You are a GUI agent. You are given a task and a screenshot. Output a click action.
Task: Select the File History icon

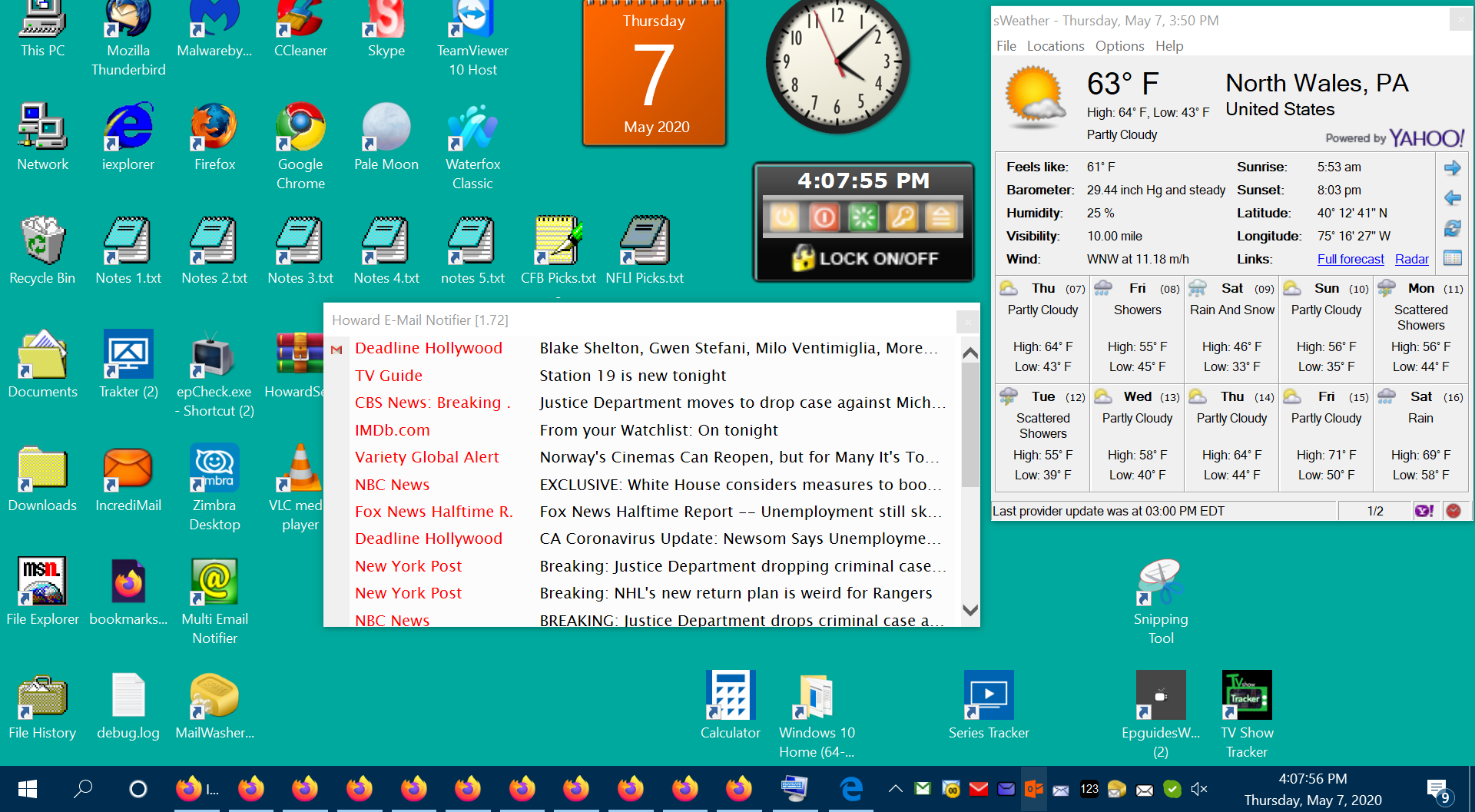(42, 707)
